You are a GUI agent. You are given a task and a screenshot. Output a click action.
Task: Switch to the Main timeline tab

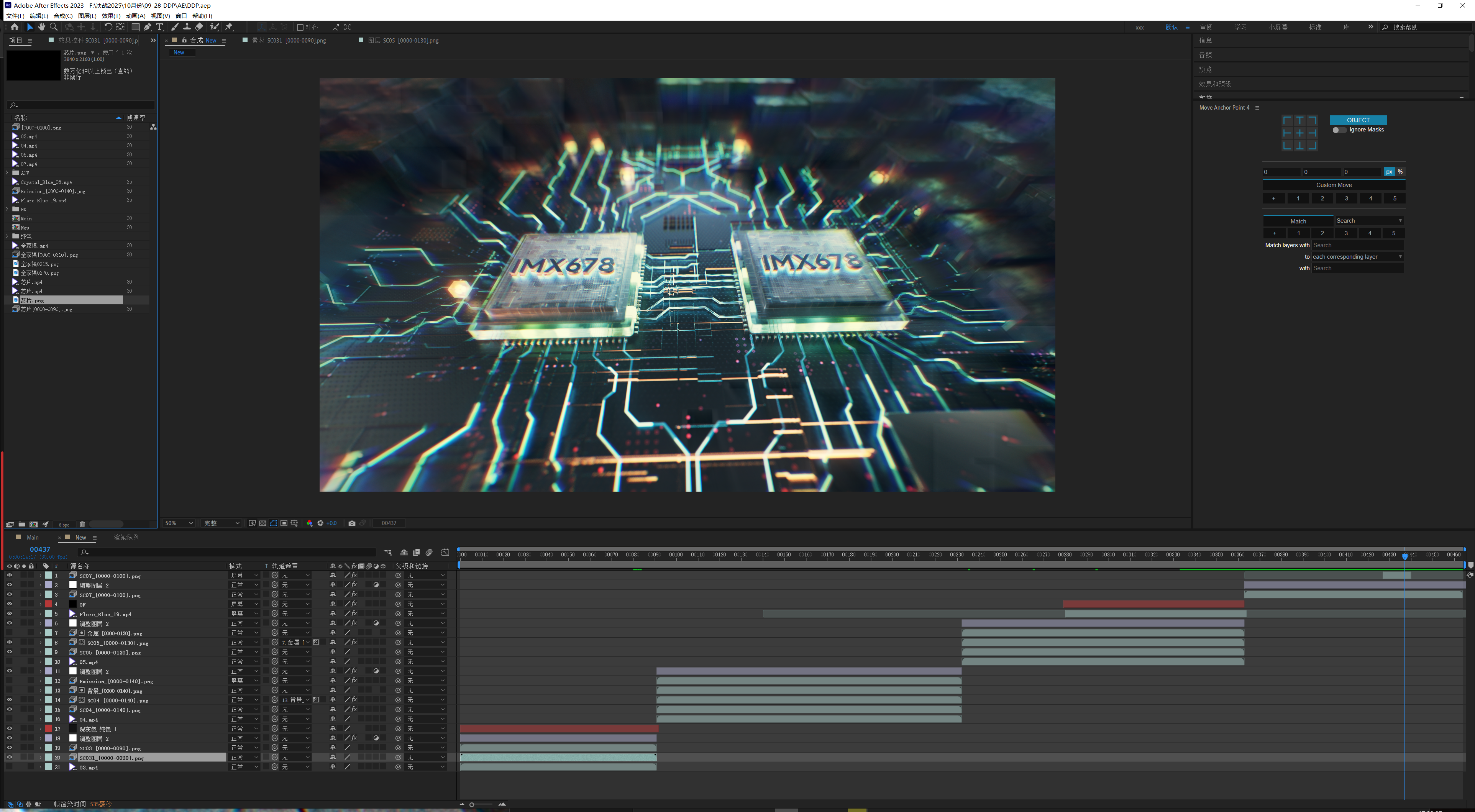tap(33, 537)
